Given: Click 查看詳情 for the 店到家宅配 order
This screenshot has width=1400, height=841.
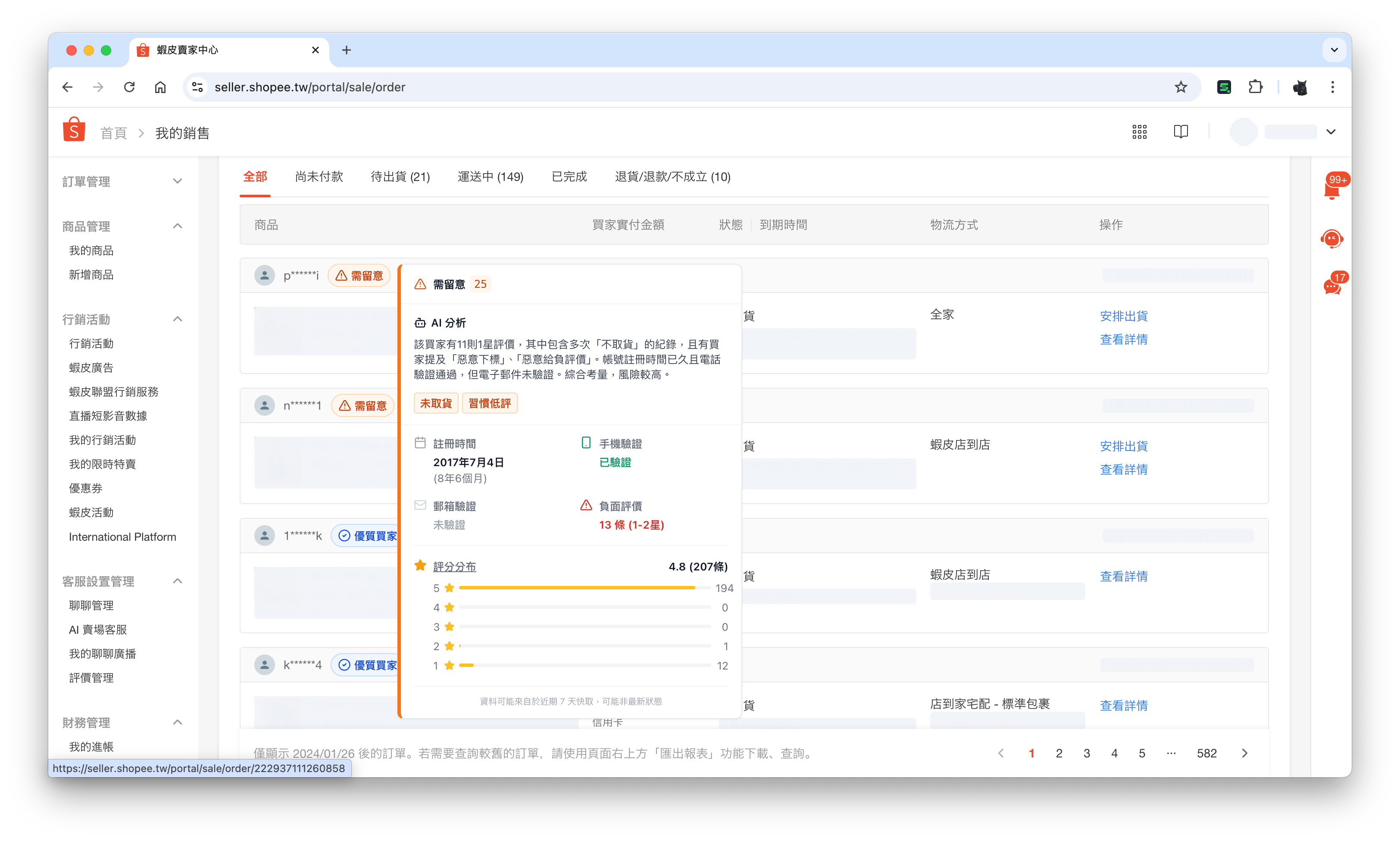Looking at the screenshot, I should (x=1123, y=706).
